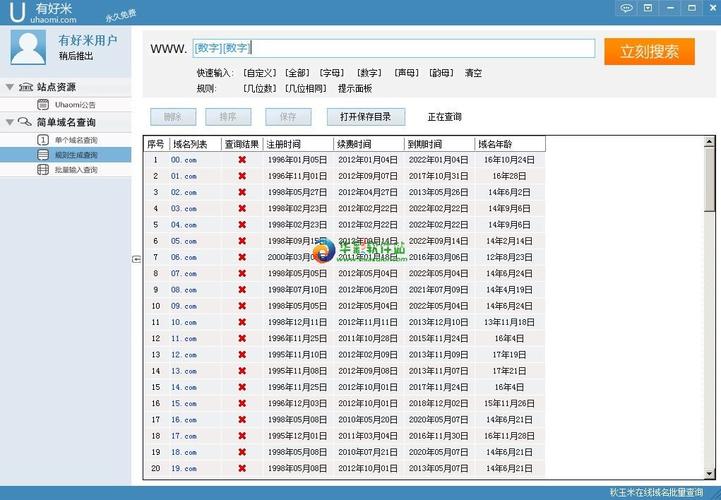Click the 永久免费 badge in the header
This screenshot has height=500, width=721.
point(121,16)
